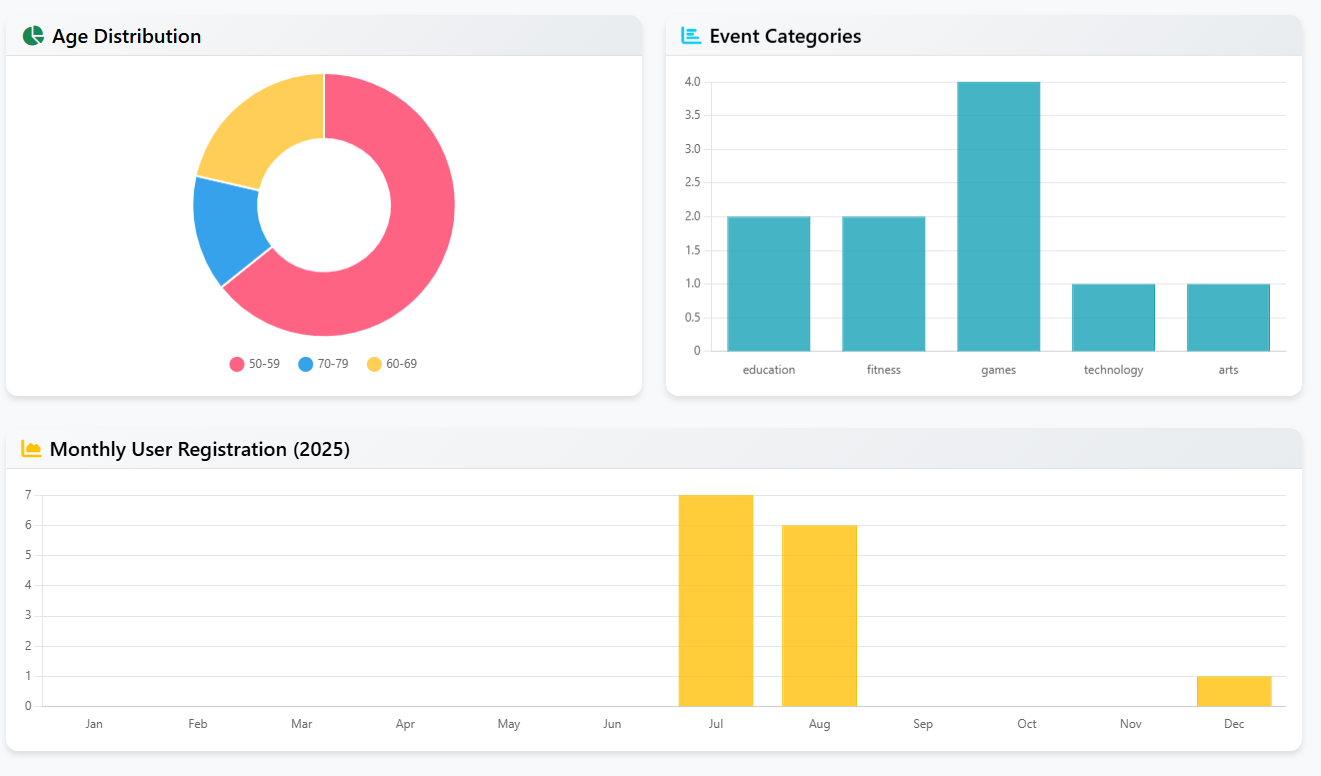Expand the Event Categories panel header
1321x776 pixels.
point(985,35)
